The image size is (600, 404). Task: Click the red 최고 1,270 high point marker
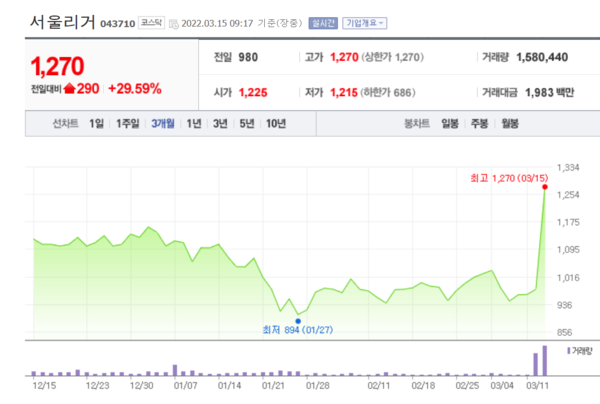[545, 187]
